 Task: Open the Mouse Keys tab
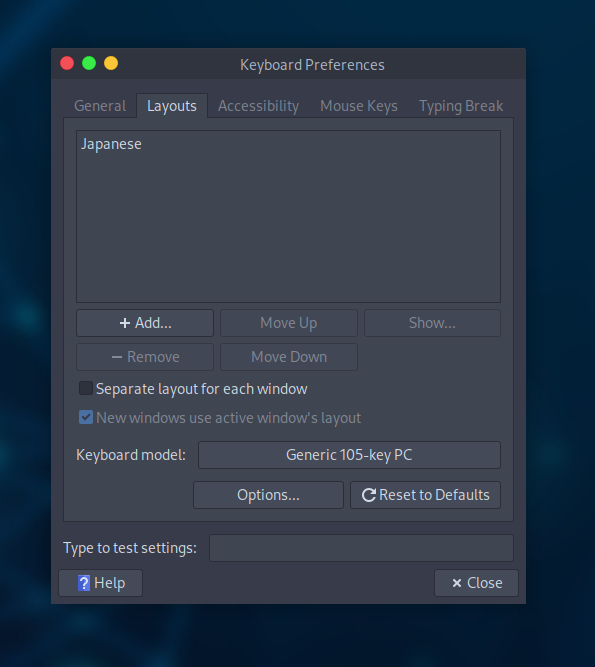point(359,106)
